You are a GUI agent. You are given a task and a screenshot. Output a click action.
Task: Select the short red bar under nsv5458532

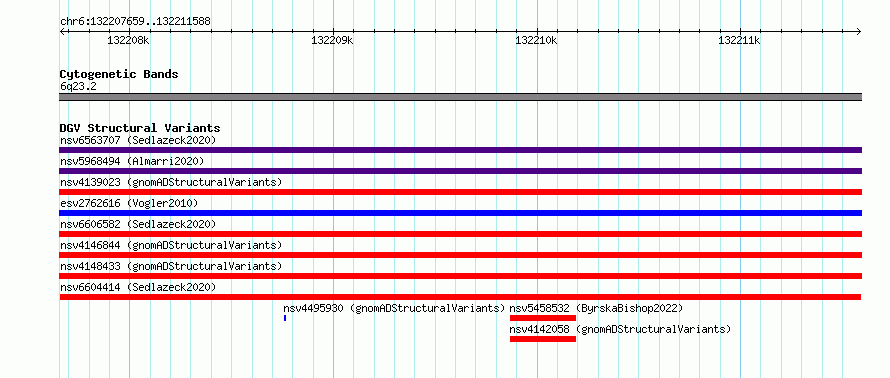coord(543,318)
